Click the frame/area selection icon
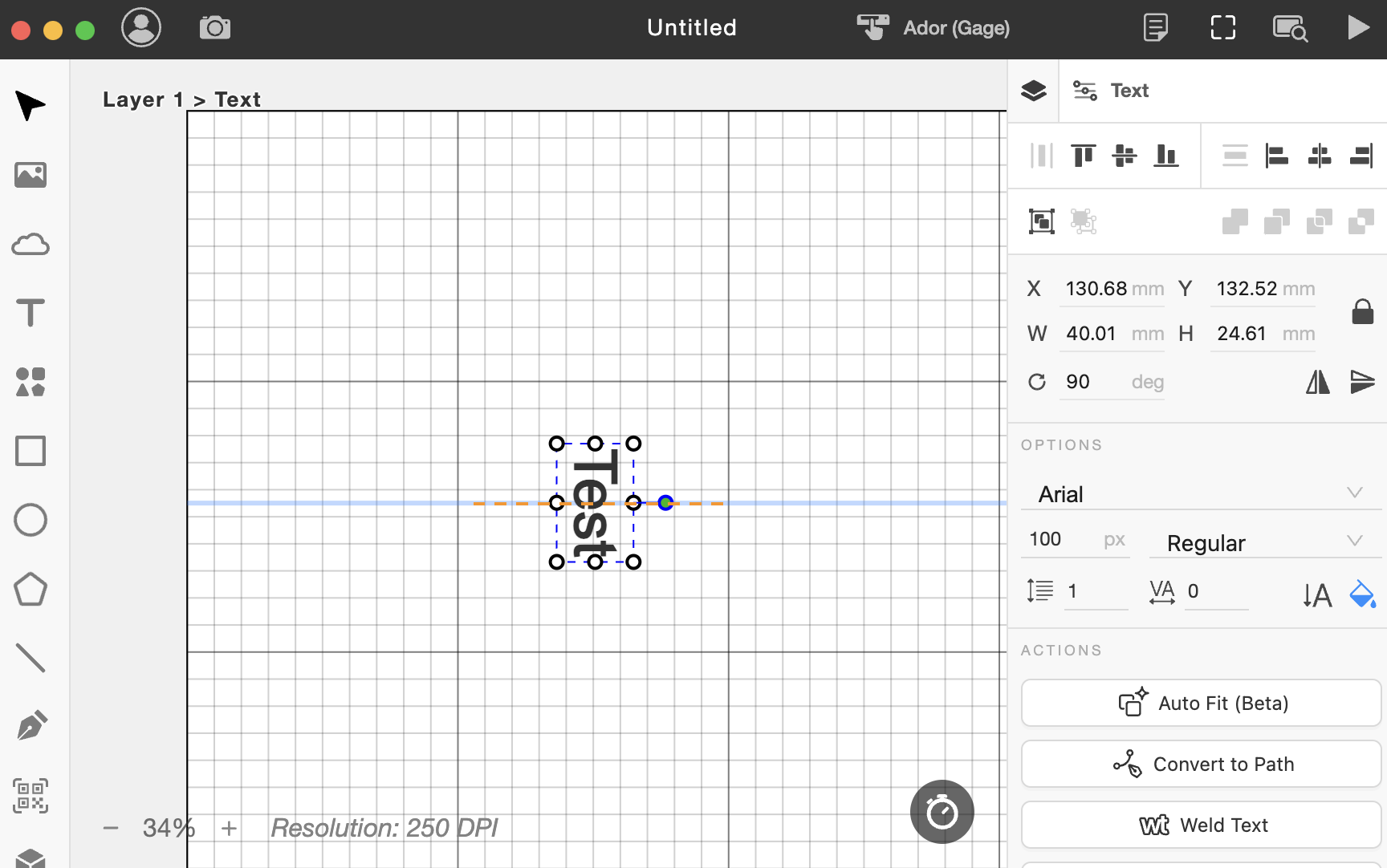The width and height of the screenshot is (1387, 868). (x=1223, y=27)
